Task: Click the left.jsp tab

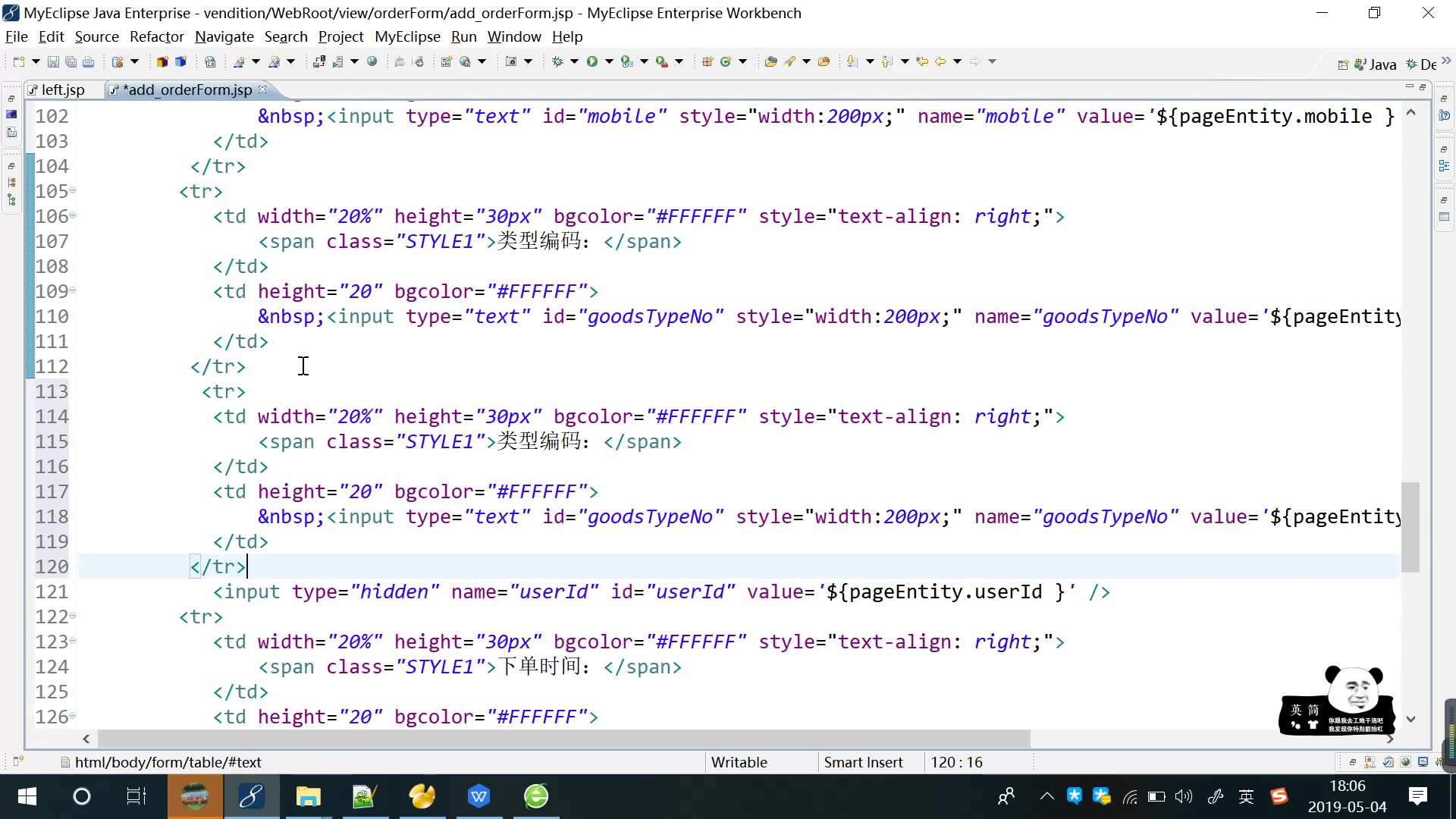Action: [62, 89]
